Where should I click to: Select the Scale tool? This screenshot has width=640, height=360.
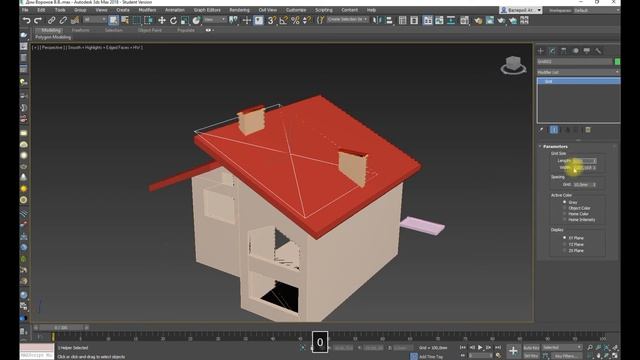pos(185,20)
